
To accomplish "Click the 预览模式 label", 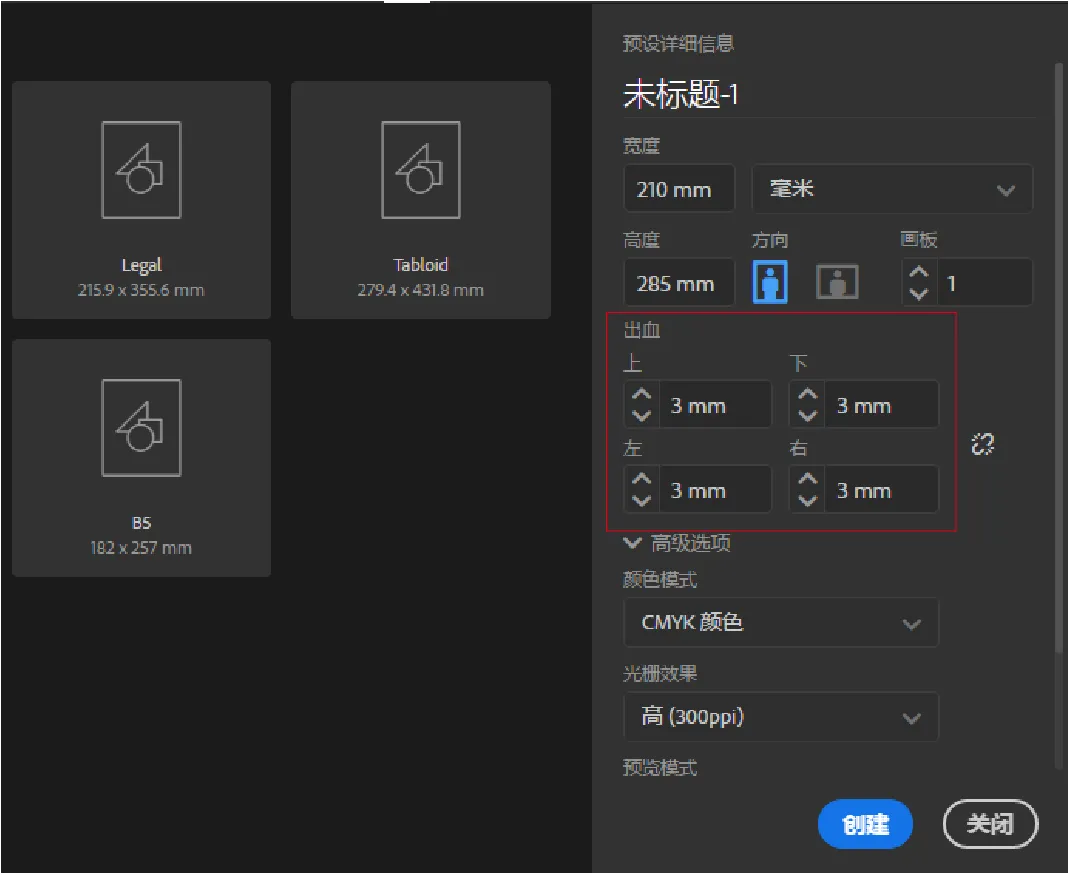I will coord(660,768).
